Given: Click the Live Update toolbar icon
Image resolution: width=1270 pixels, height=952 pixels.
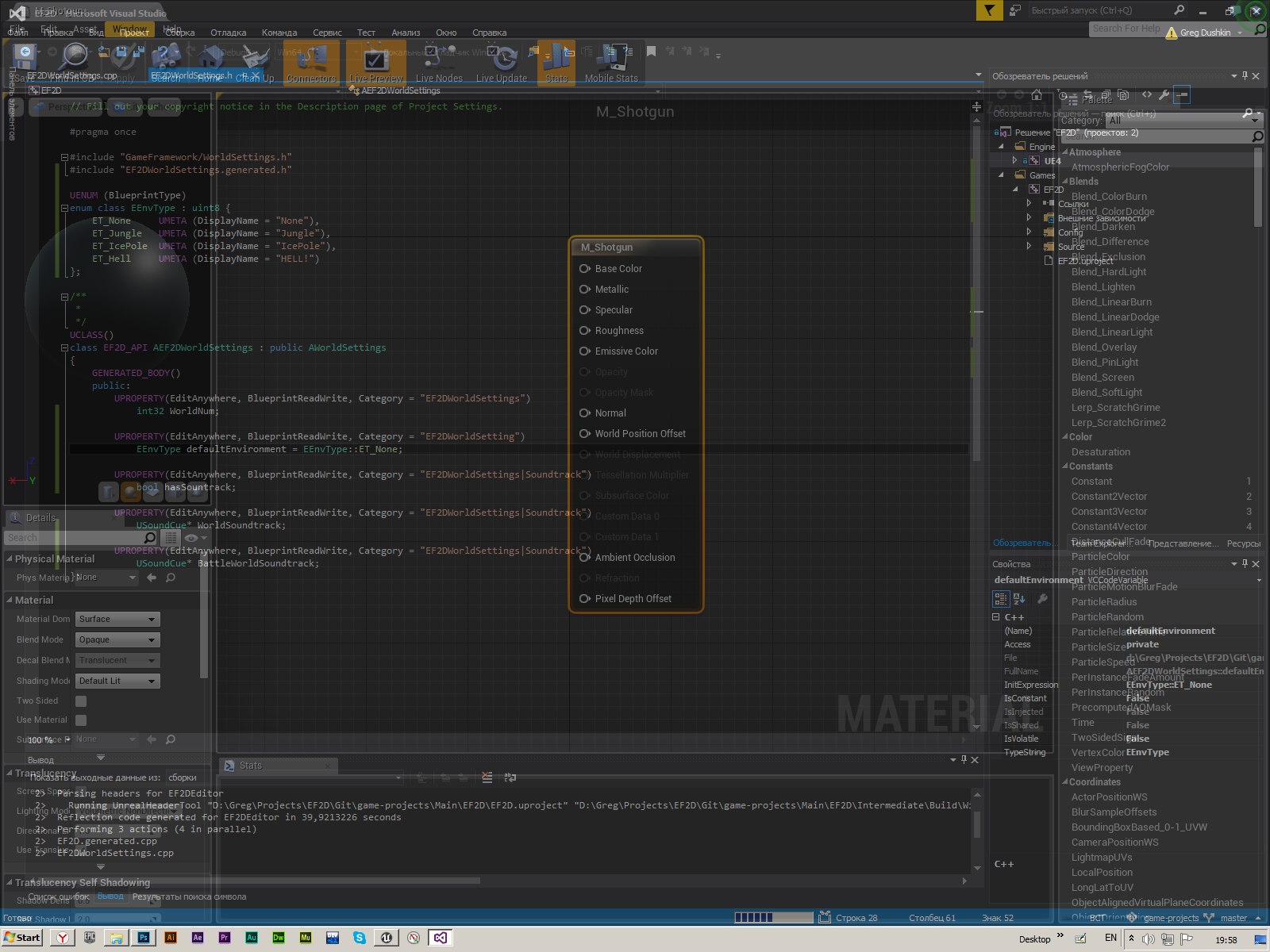Looking at the screenshot, I should tap(501, 57).
